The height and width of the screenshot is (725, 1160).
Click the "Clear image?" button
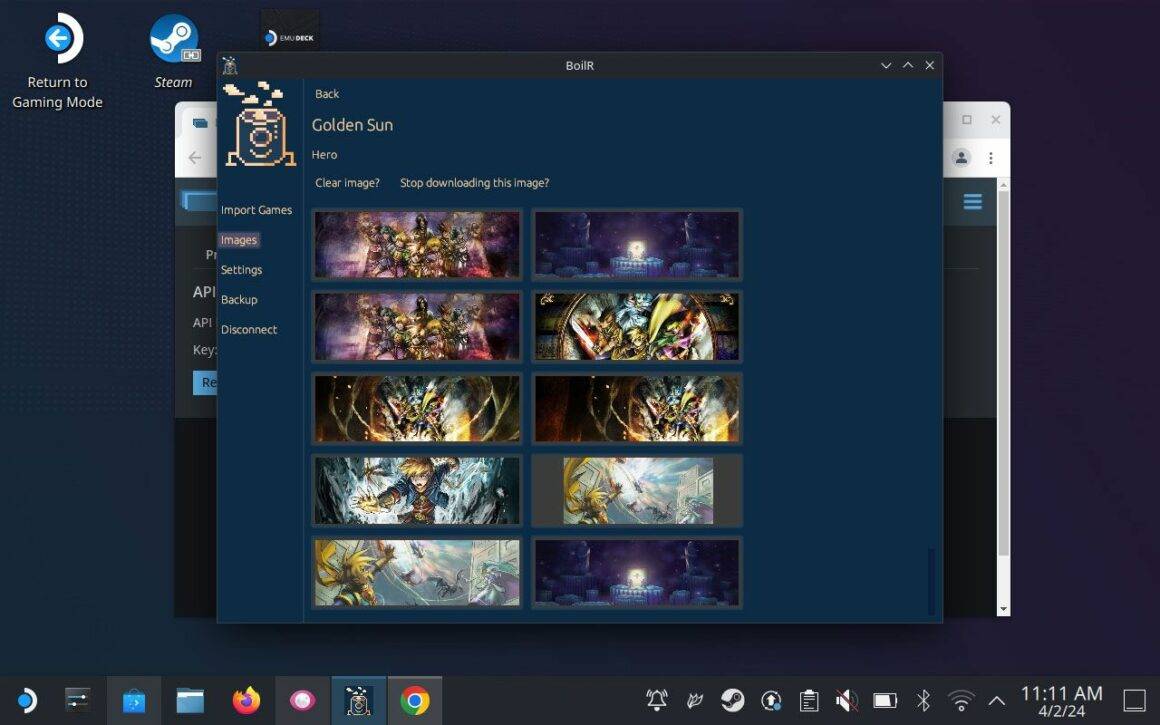[x=347, y=183]
